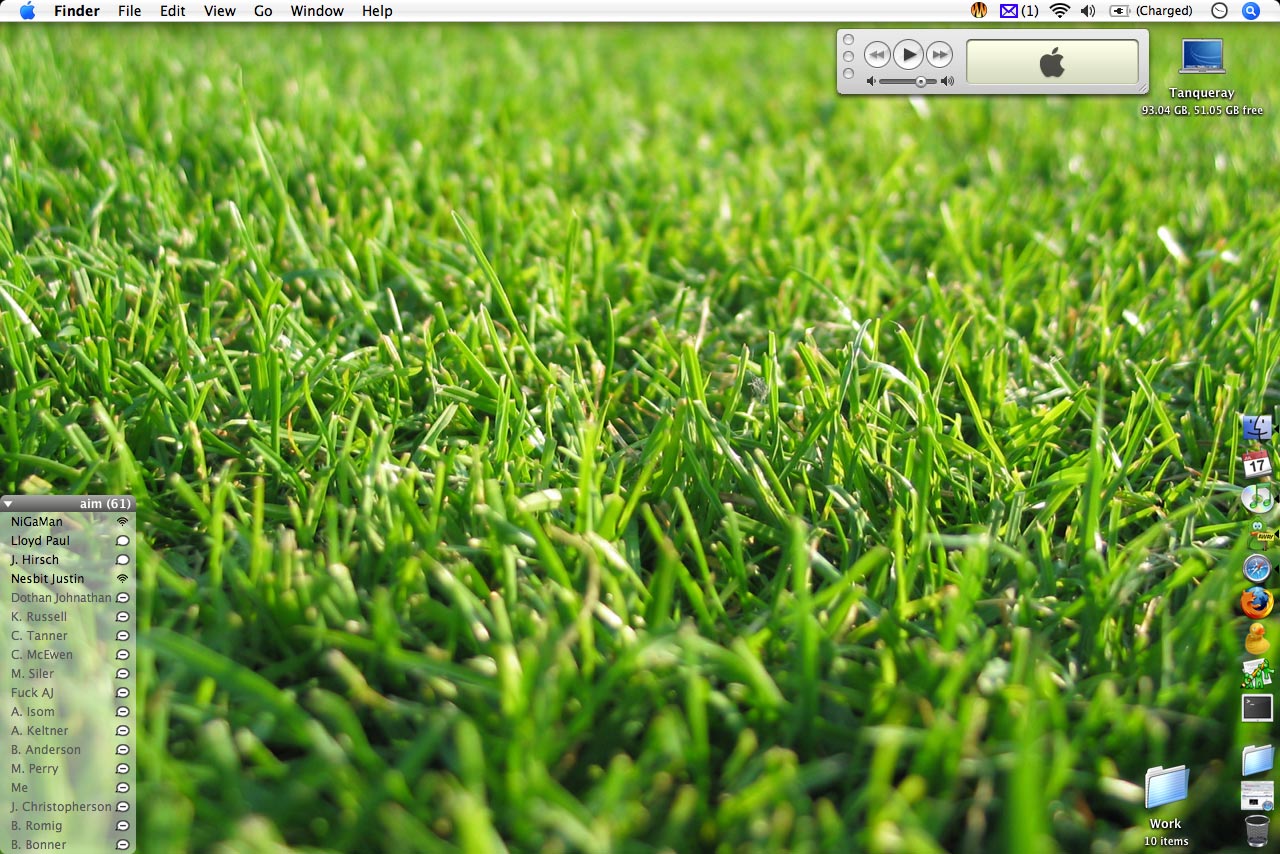
Task: Open the green buddies messenger Dock icon
Action: [1257, 673]
